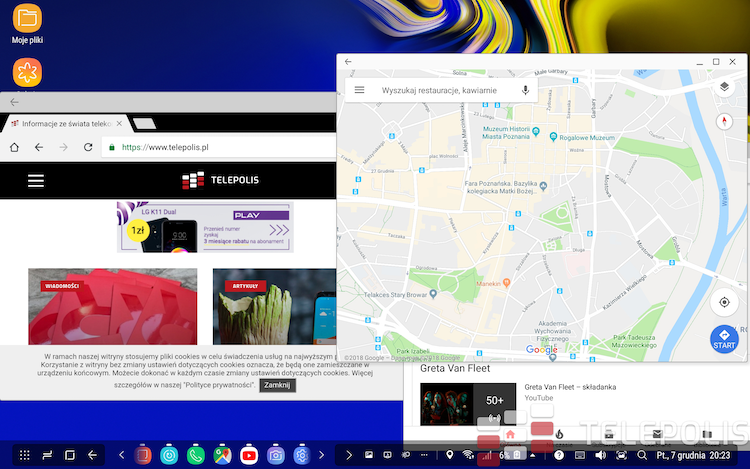Expand taskbar apps with right chevron

(x=348, y=455)
